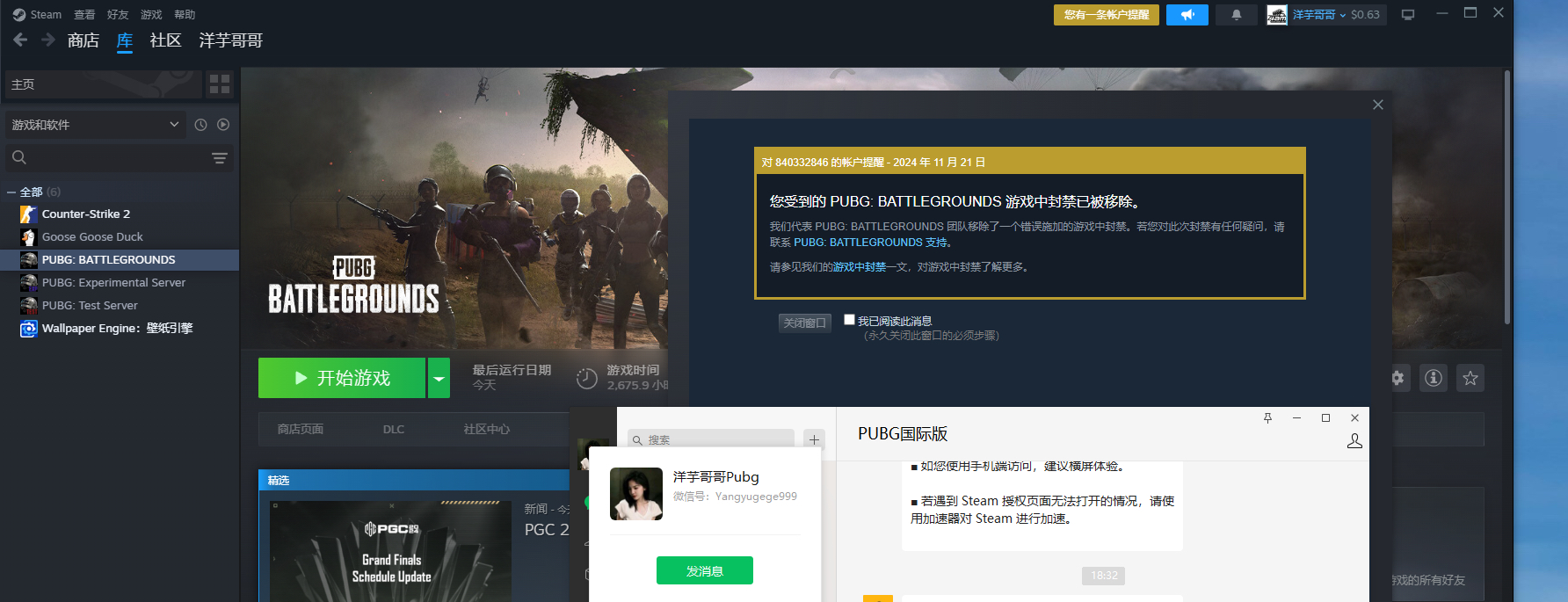Open the DLC game tab
This screenshot has width=1568, height=602.
[x=394, y=429]
